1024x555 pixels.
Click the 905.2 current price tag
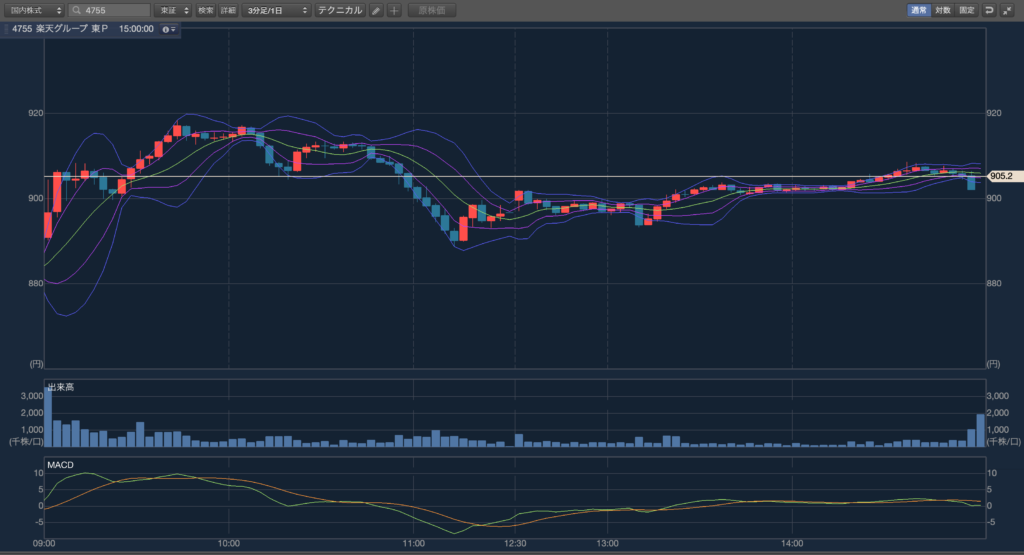click(x=1002, y=176)
